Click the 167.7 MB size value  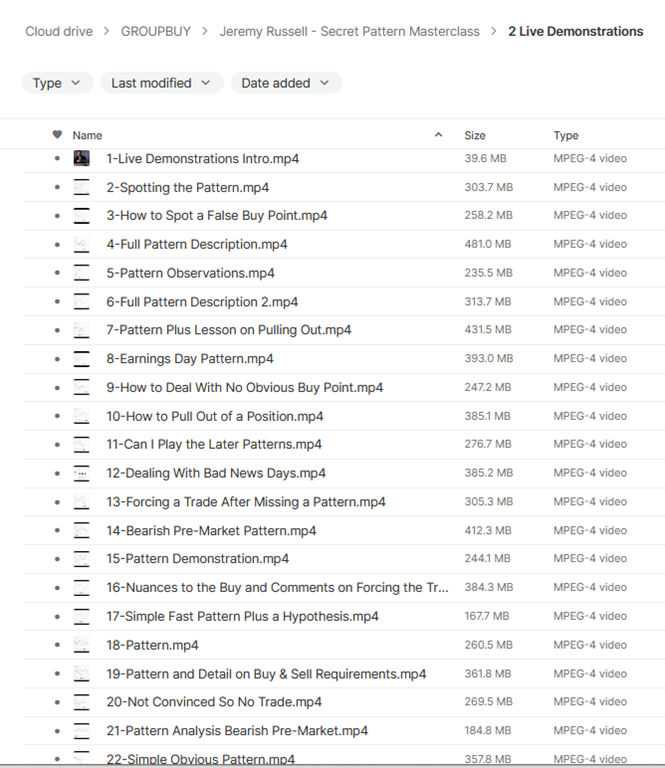click(x=487, y=616)
